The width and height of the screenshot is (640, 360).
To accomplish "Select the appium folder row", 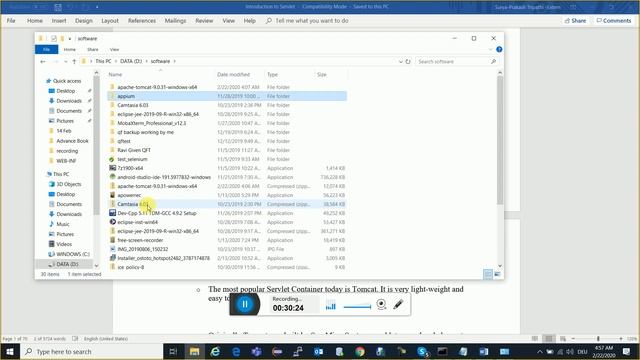I will pyautogui.click(x=227, y=96).
